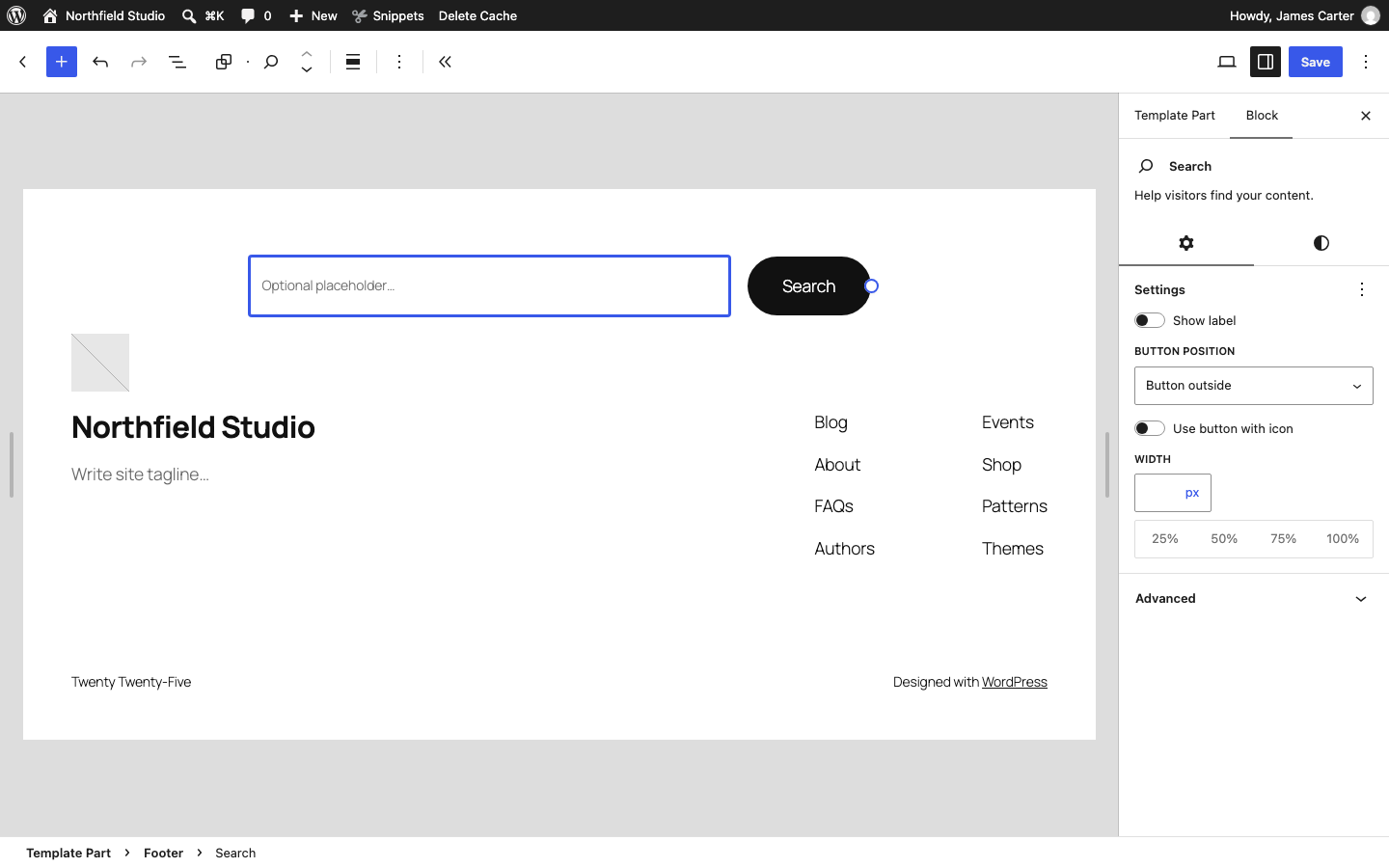The height and width of the screenshot is (868, 1389).
Task: Set search width to 25%
Action: (1165, 539)
